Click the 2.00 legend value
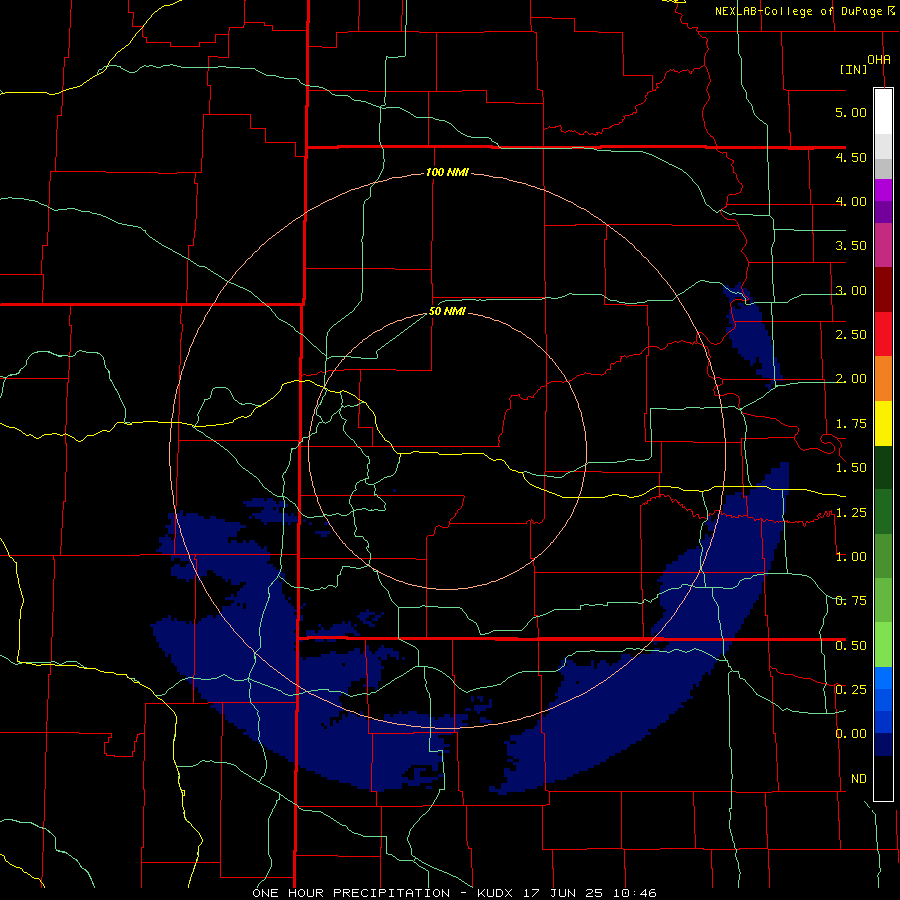 (851, 379)
